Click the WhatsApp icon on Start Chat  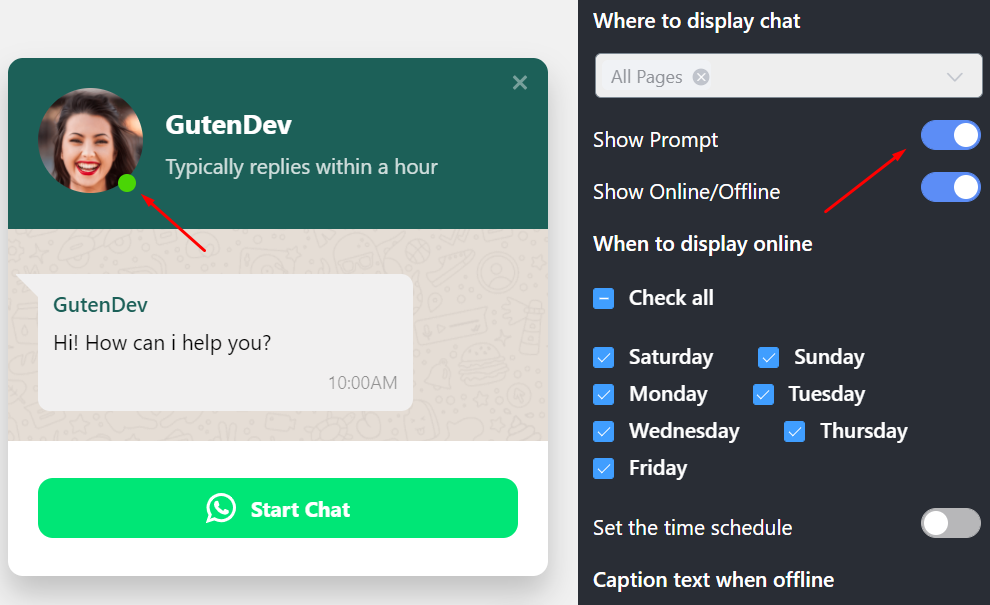point(221,508)
